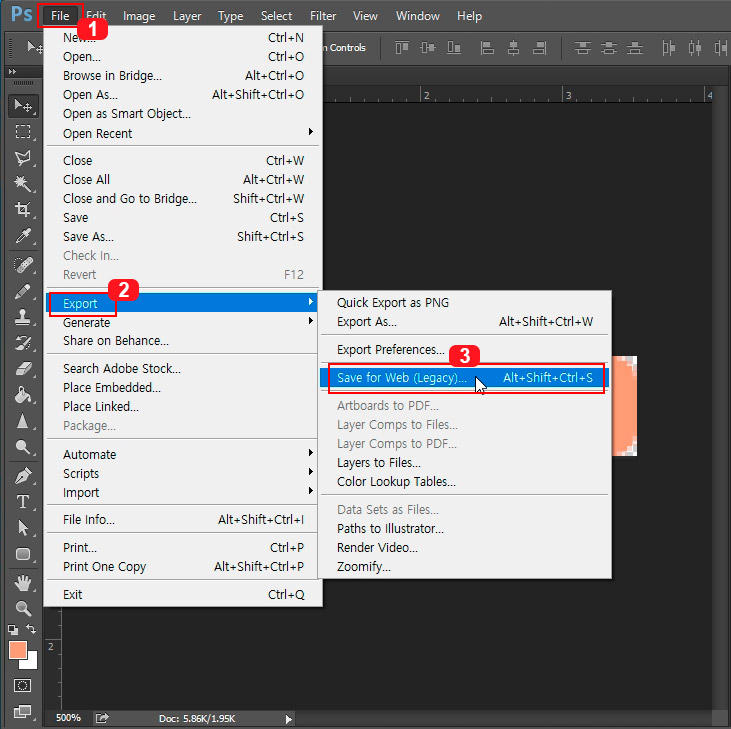Select the History Brush tool
Image resolution: width=731 pixels, height=729 pixels.
(23, 344)
